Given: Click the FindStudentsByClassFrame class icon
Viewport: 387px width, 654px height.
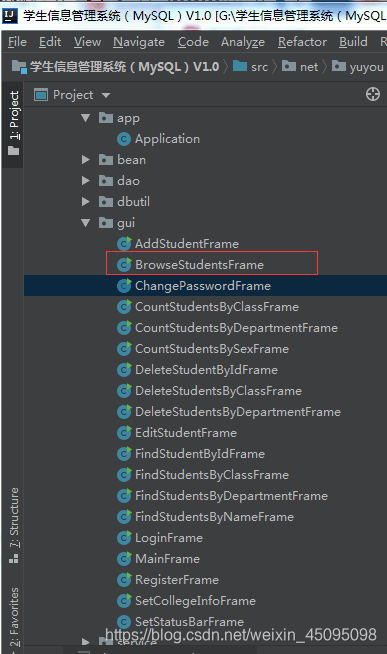Looking at the screenshot, I should click(x=124, y=475).
